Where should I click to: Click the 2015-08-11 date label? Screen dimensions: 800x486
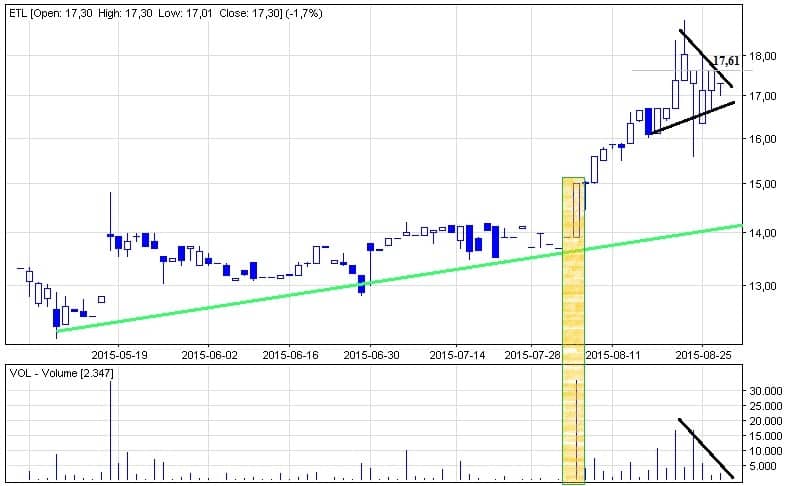611,354
